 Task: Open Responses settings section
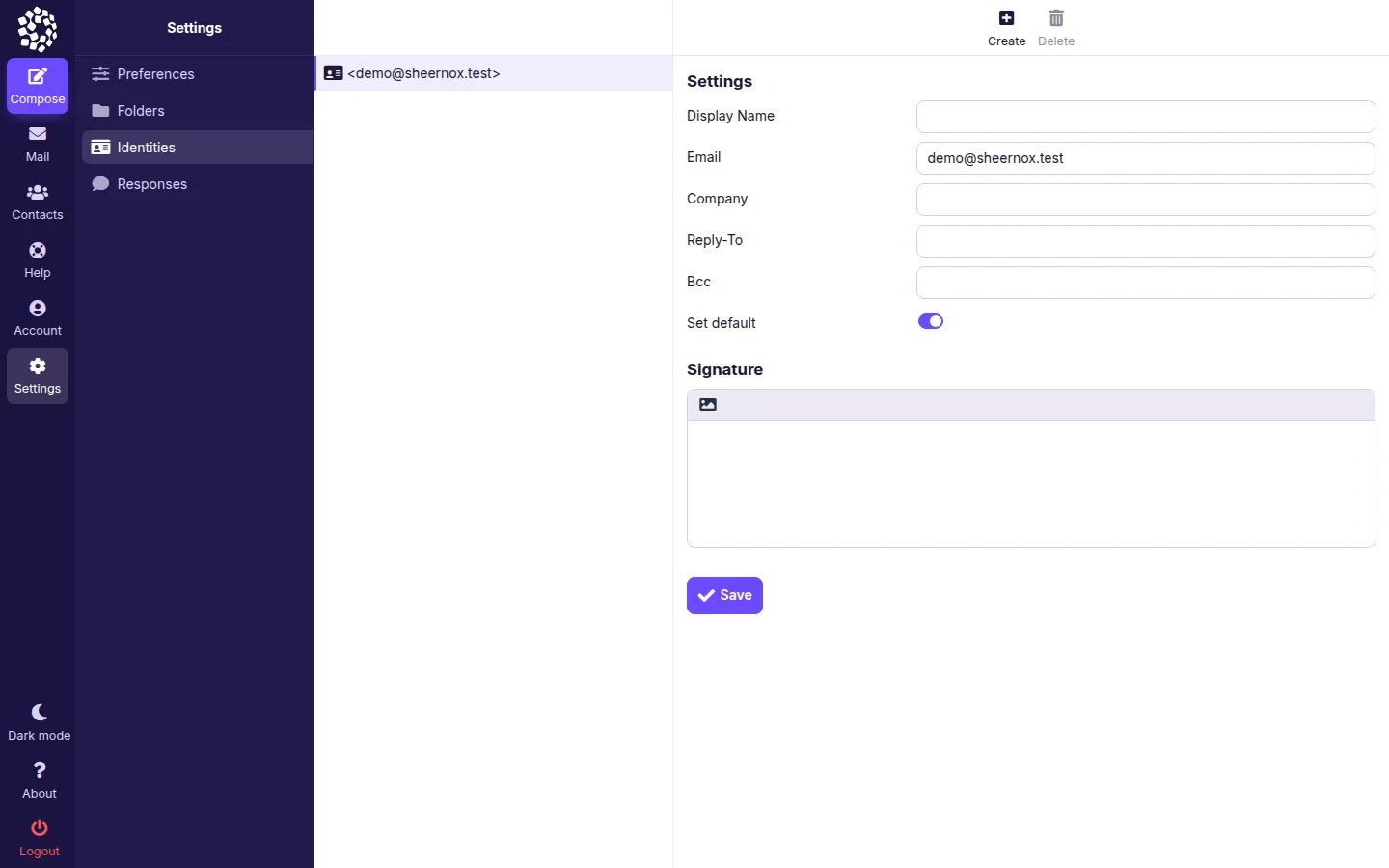(198, 184)
